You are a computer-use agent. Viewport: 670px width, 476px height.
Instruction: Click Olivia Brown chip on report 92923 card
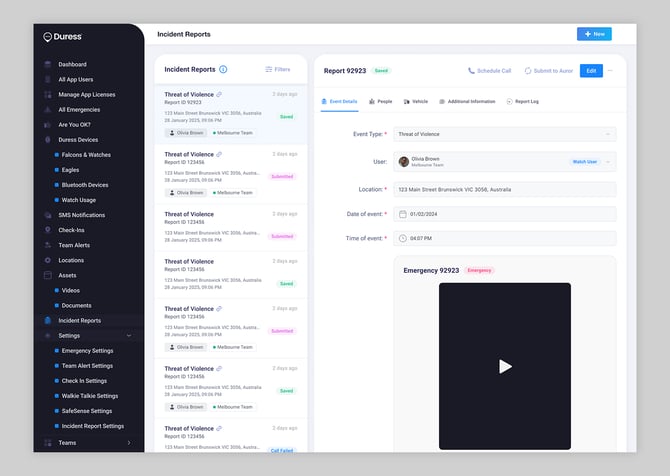click(x=186, y=133)
